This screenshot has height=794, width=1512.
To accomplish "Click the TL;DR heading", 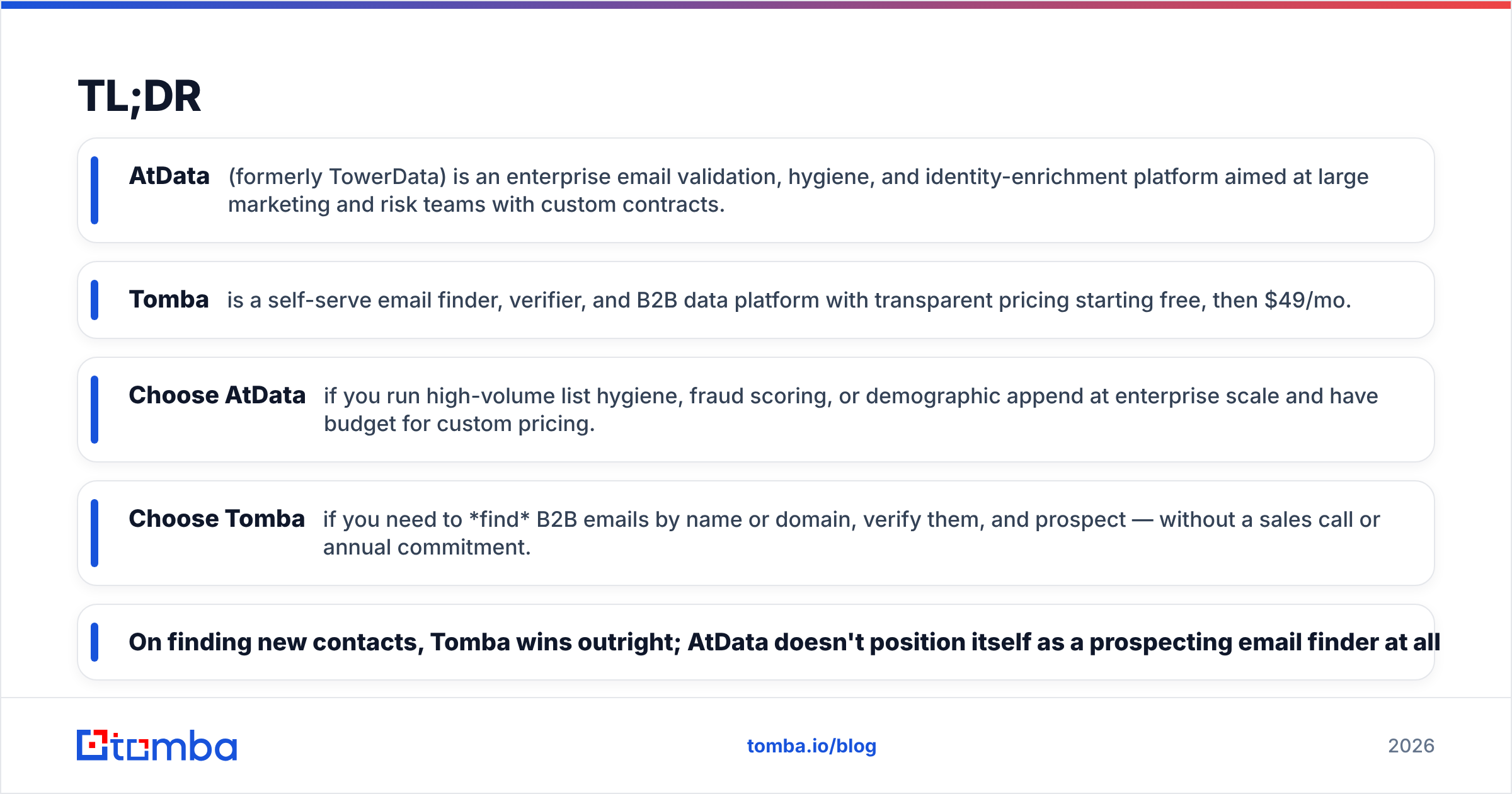I will tap(139, 96).
